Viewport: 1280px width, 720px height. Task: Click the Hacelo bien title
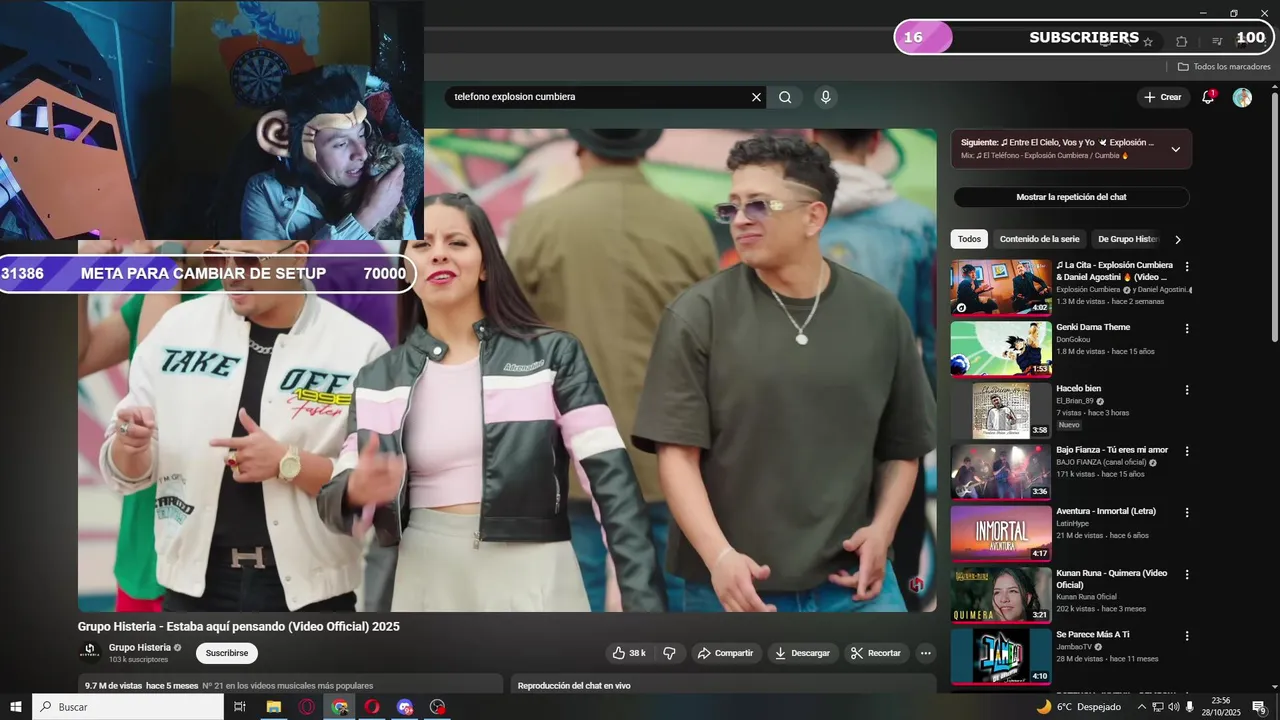(1078, 388)
